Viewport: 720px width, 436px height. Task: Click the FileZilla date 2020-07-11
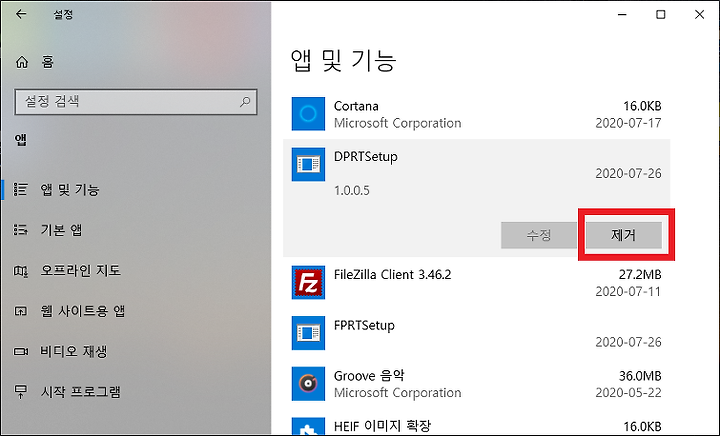628,291
